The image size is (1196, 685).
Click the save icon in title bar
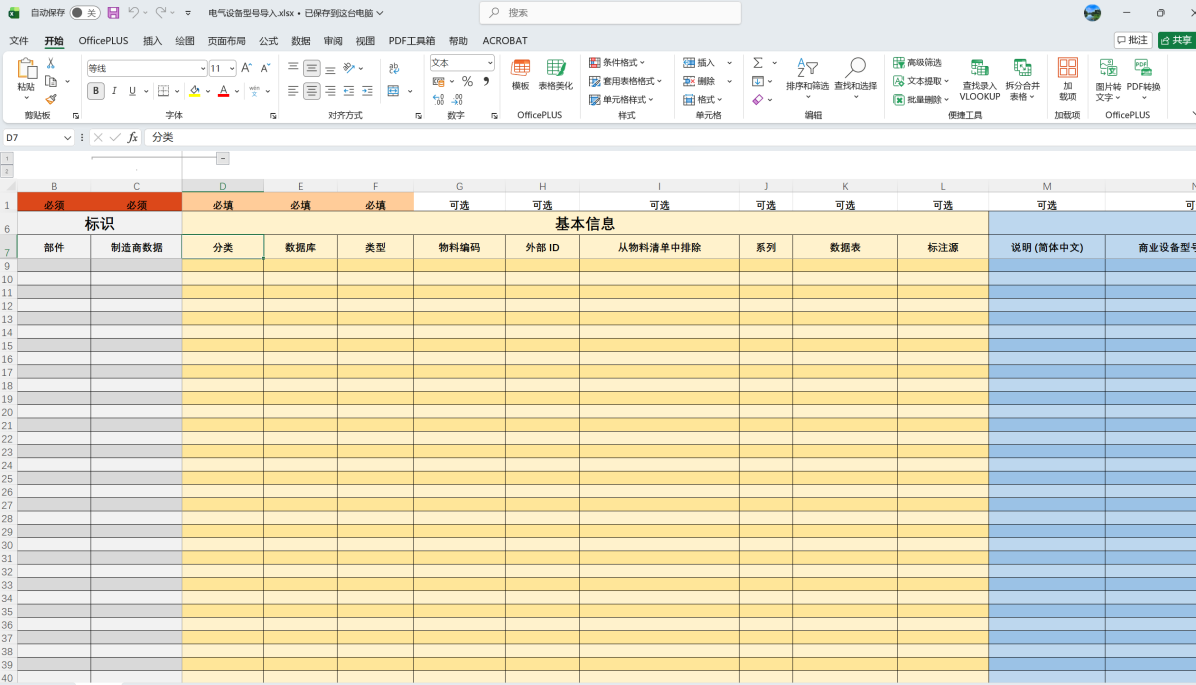pos(113,13)
